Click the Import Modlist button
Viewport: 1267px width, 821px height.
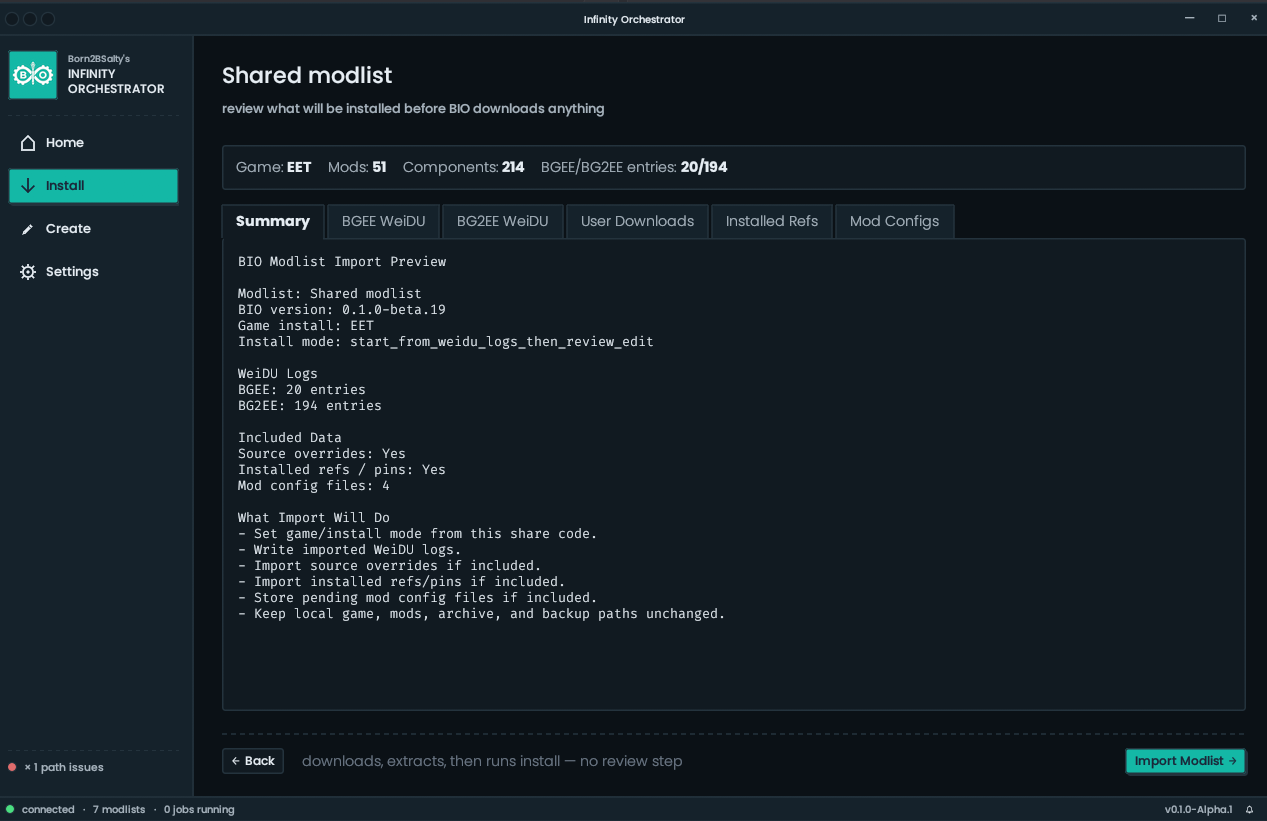click(x=1185, y=761)
